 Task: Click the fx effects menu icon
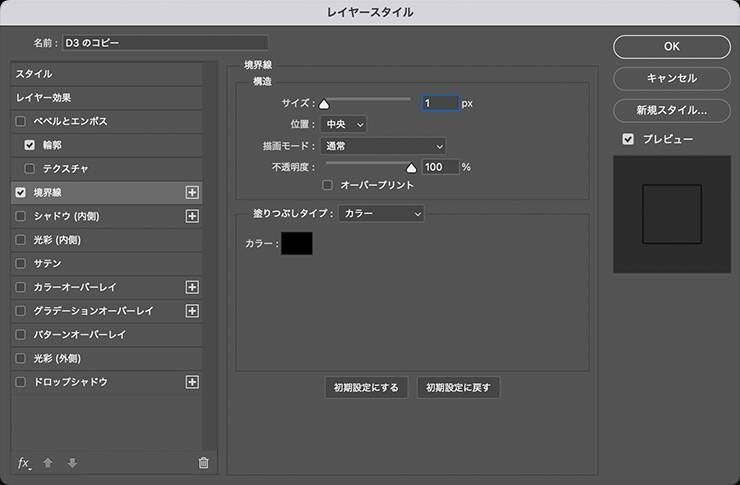tap(25, 463)
